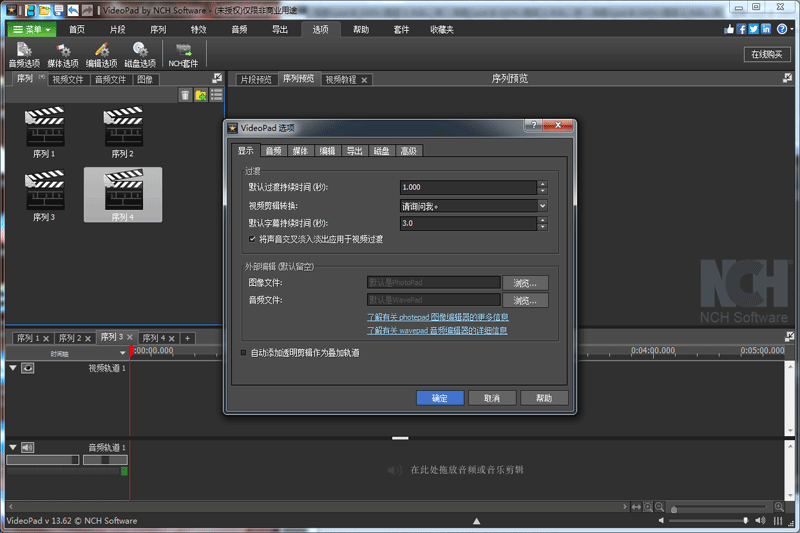Click 浏览 button for 图像文件
800x533 pixels.
[525, 283]
